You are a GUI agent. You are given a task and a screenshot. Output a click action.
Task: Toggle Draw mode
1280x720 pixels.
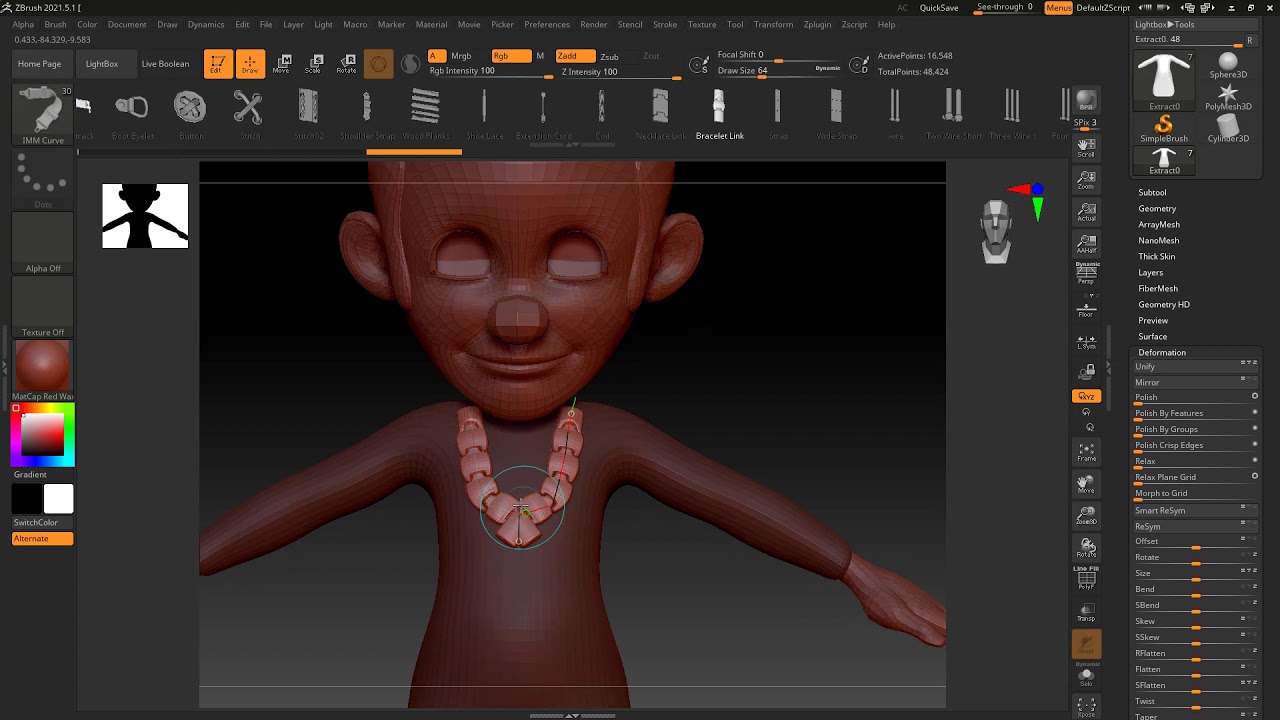click(250, 64)
